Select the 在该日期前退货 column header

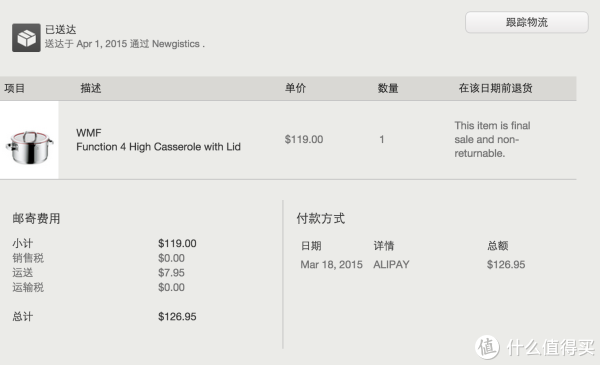[496, 88]
